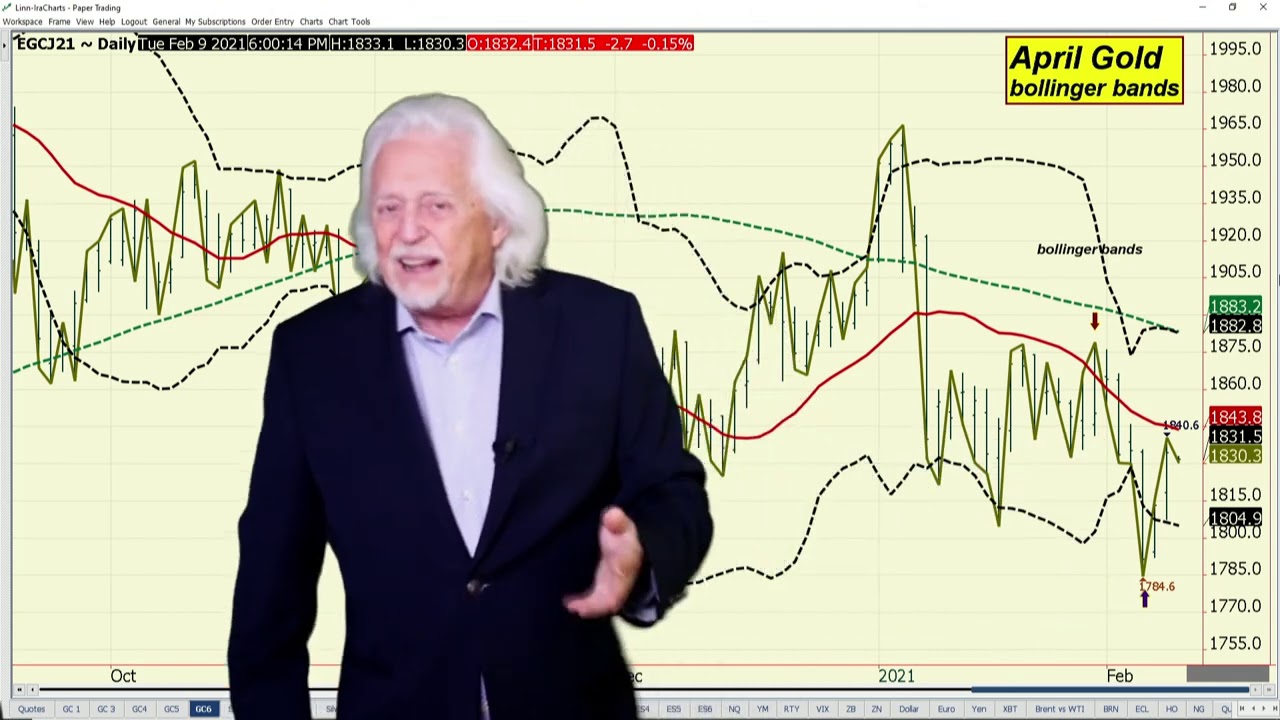Click the tab strip scroll-to-first arrow
1280x720 pixels.
pyautogui.click(x=1242, y=709)
